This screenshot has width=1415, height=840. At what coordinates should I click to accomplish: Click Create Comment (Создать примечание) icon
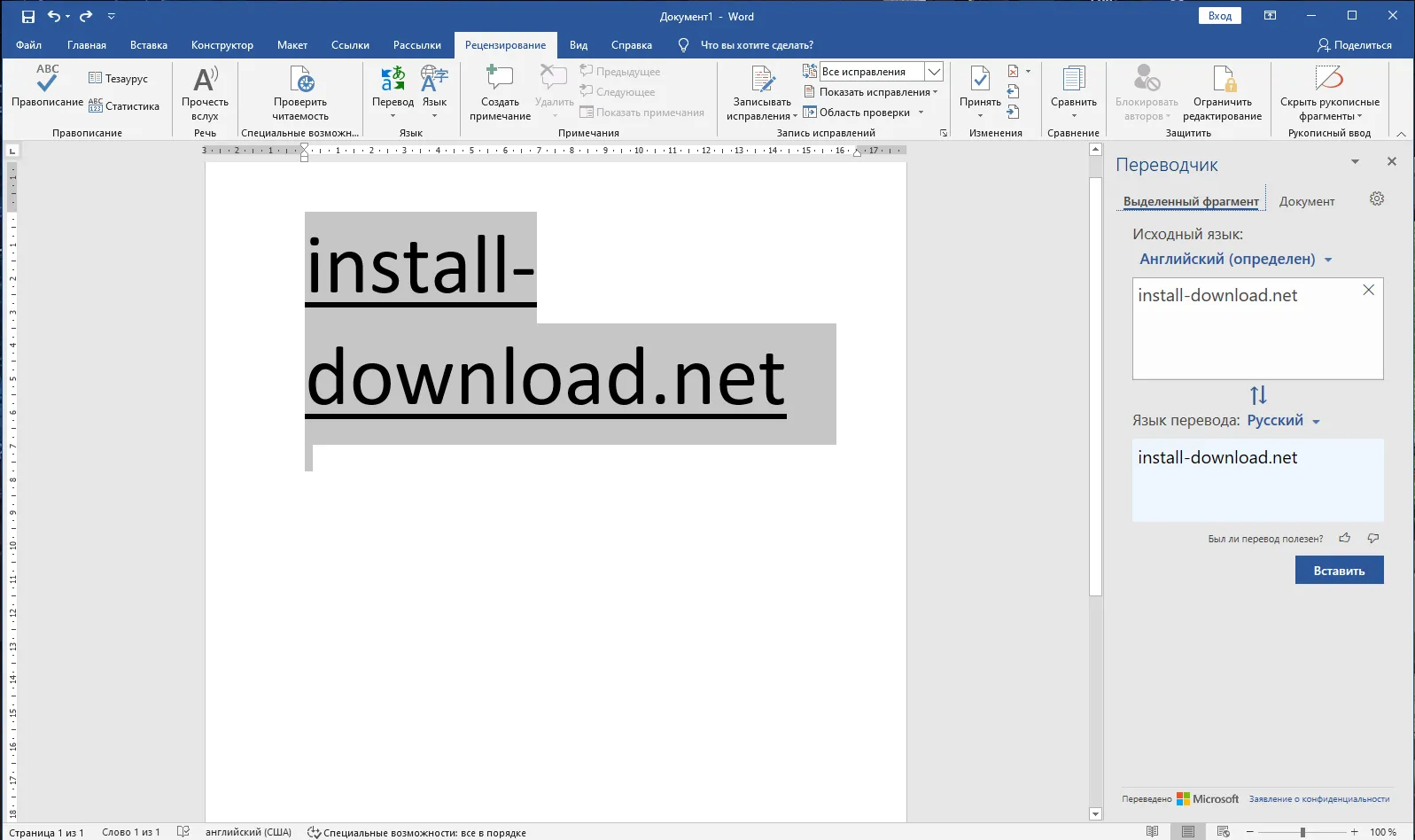(500, 81)
